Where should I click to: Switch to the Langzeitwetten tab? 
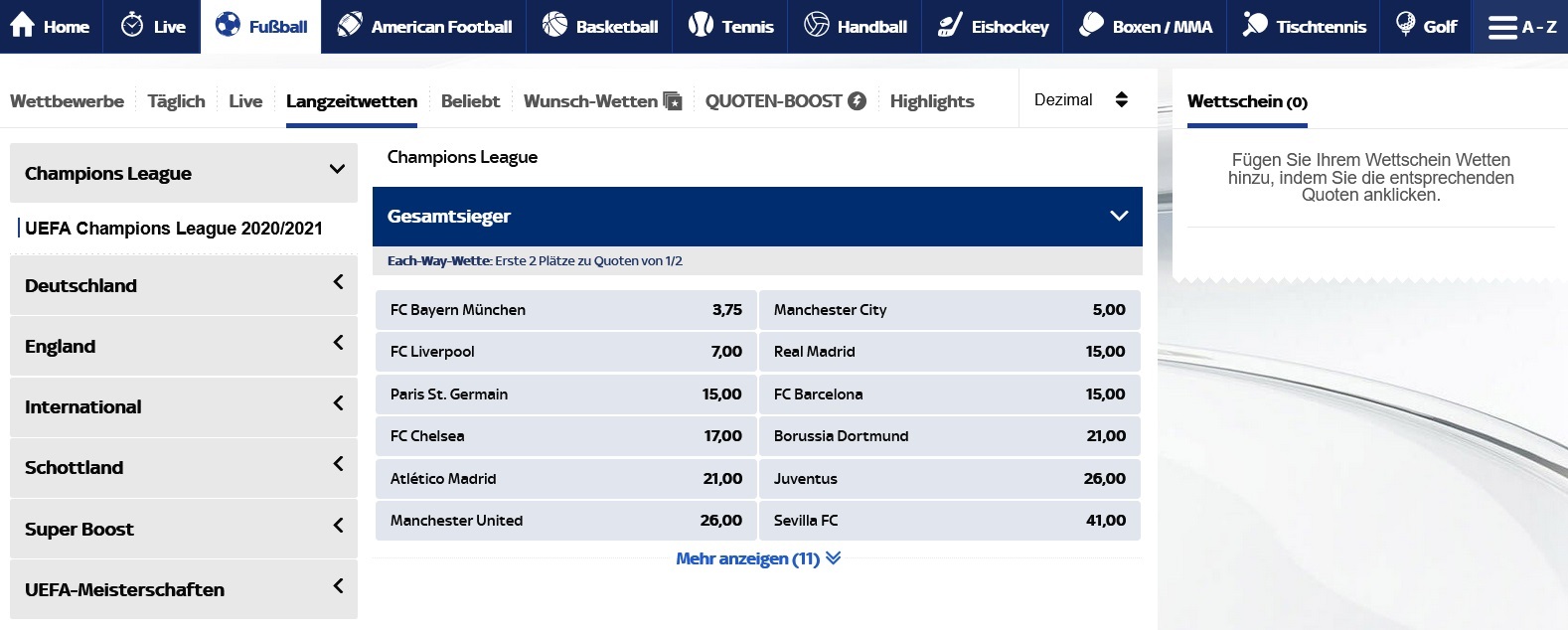point(352,100)
